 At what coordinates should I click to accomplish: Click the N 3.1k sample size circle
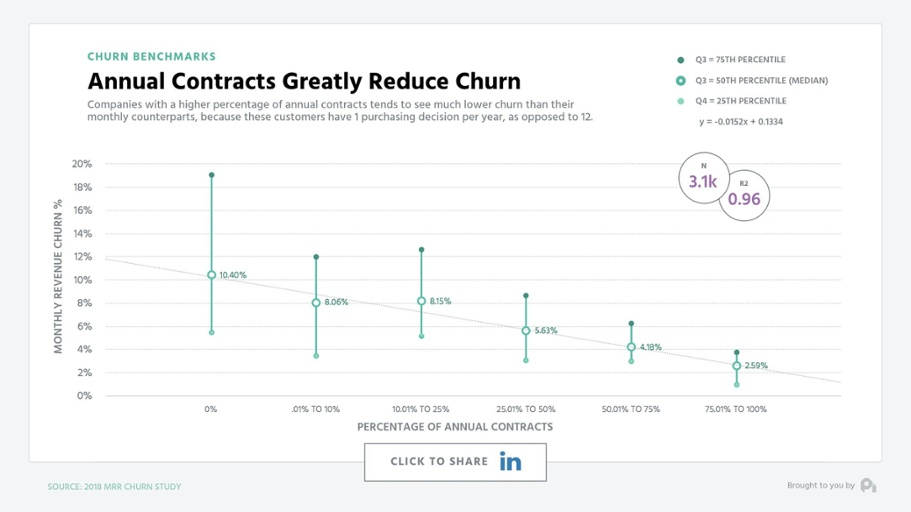click(704, 178)
